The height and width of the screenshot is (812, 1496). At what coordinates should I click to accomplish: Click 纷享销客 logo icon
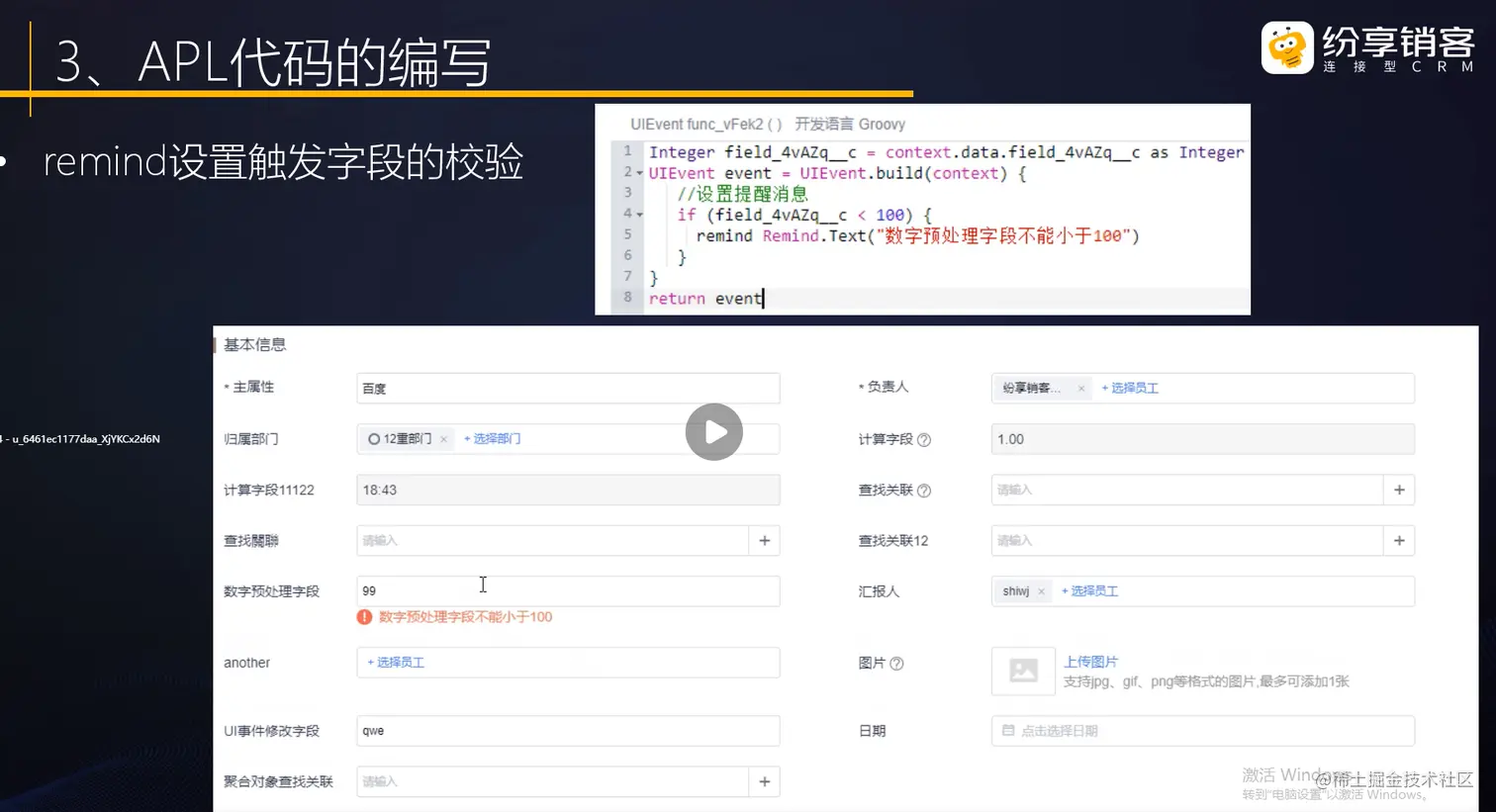point(1287,47)
